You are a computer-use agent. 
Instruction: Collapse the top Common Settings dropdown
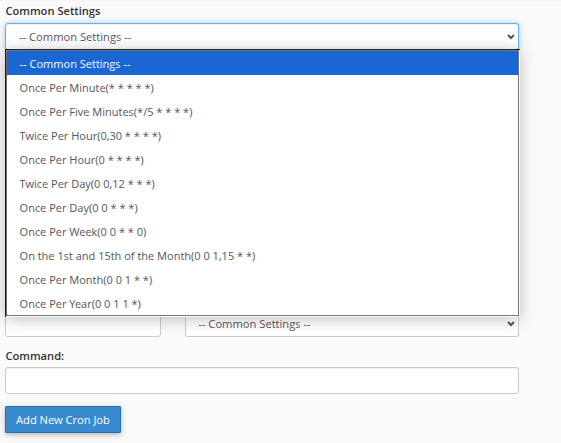point(262,36)
